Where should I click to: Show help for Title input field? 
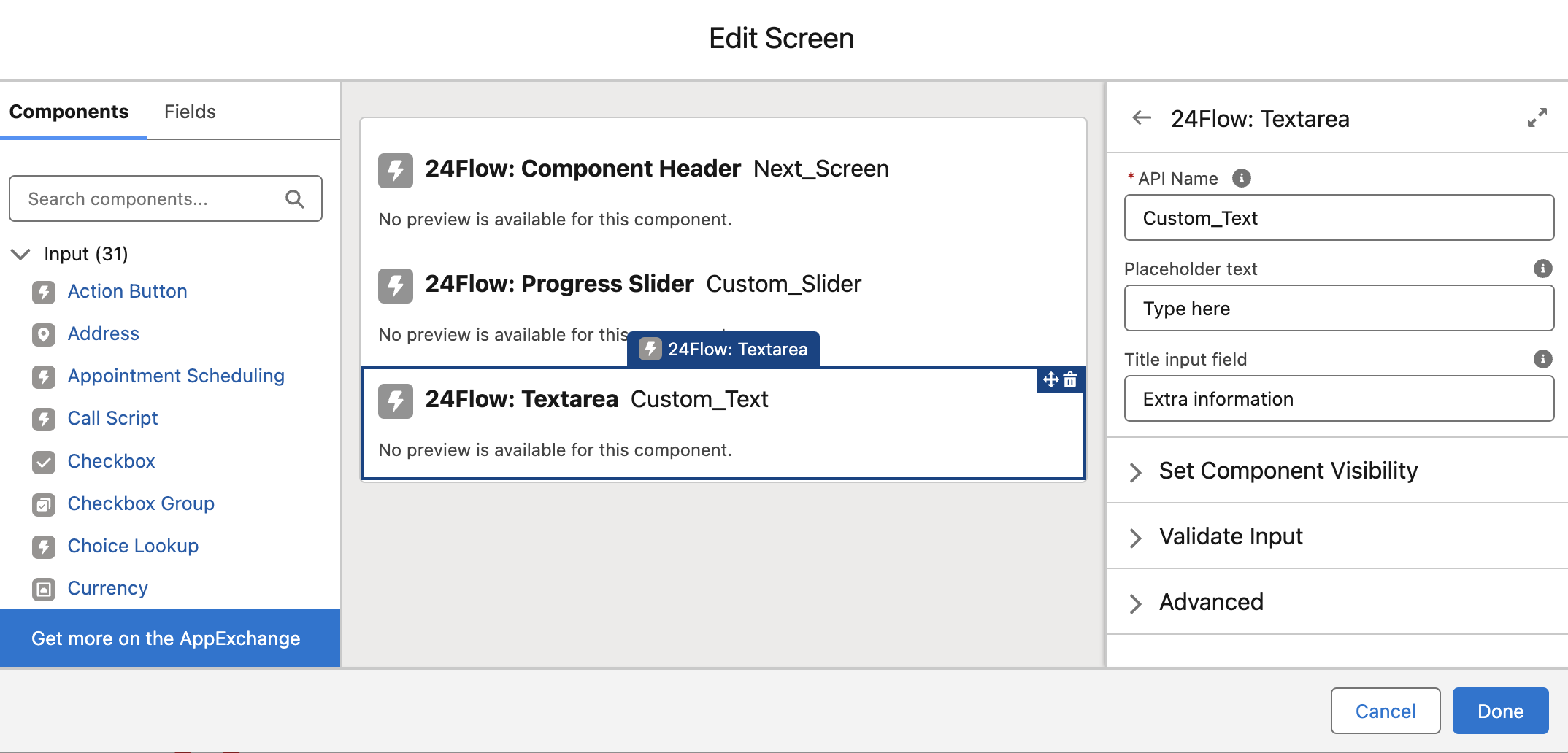tap(1542, 359)
